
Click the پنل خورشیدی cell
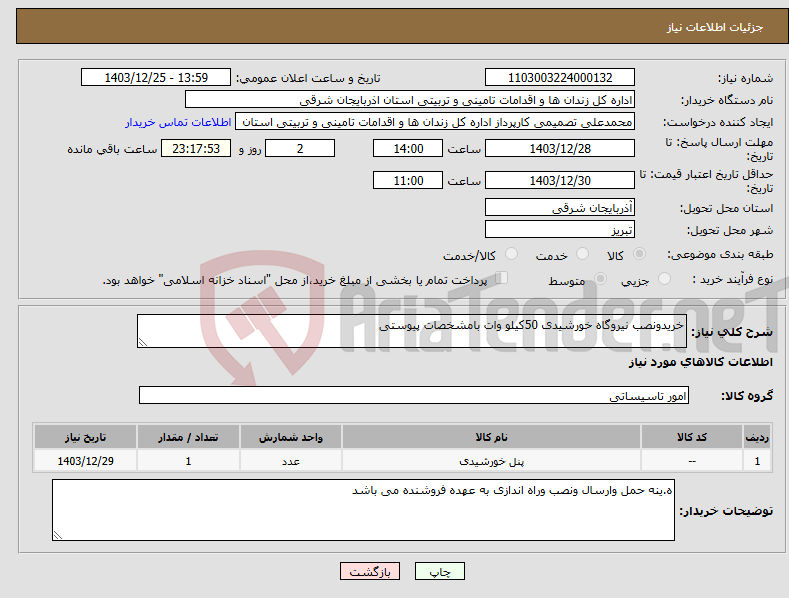pyautogui.click(x=491, y=461)
